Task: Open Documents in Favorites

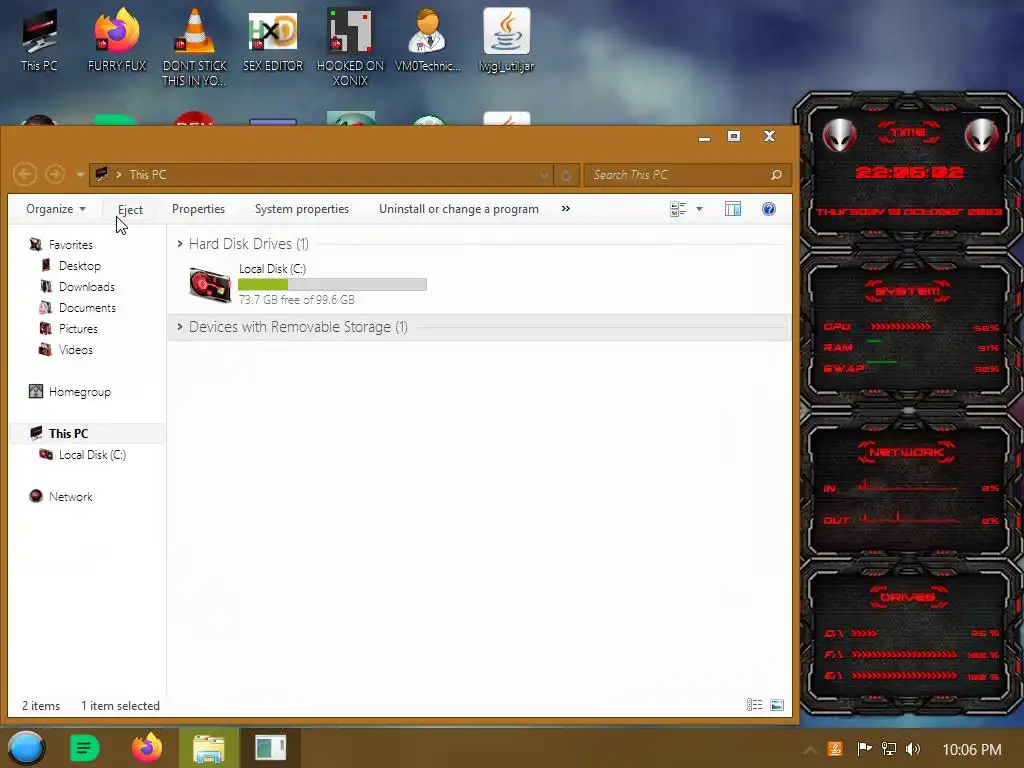Action: coord(87,308)
